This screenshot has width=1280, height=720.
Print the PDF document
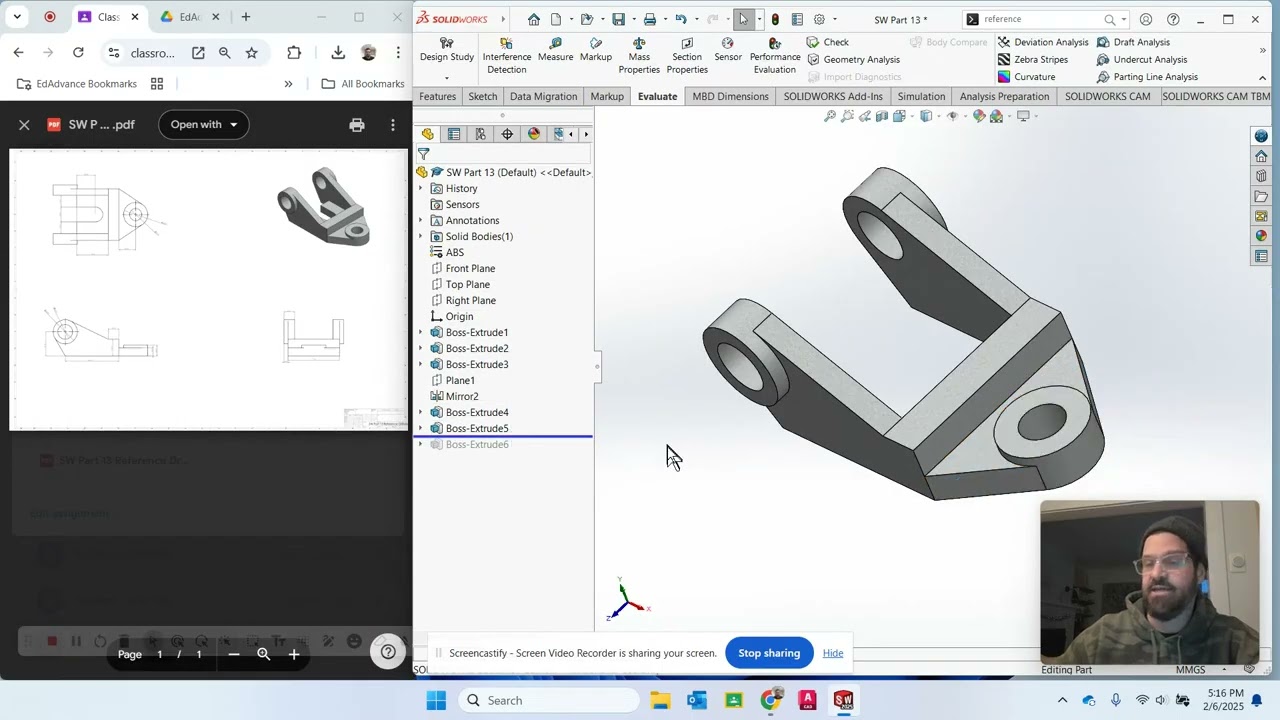click(357, 125)
